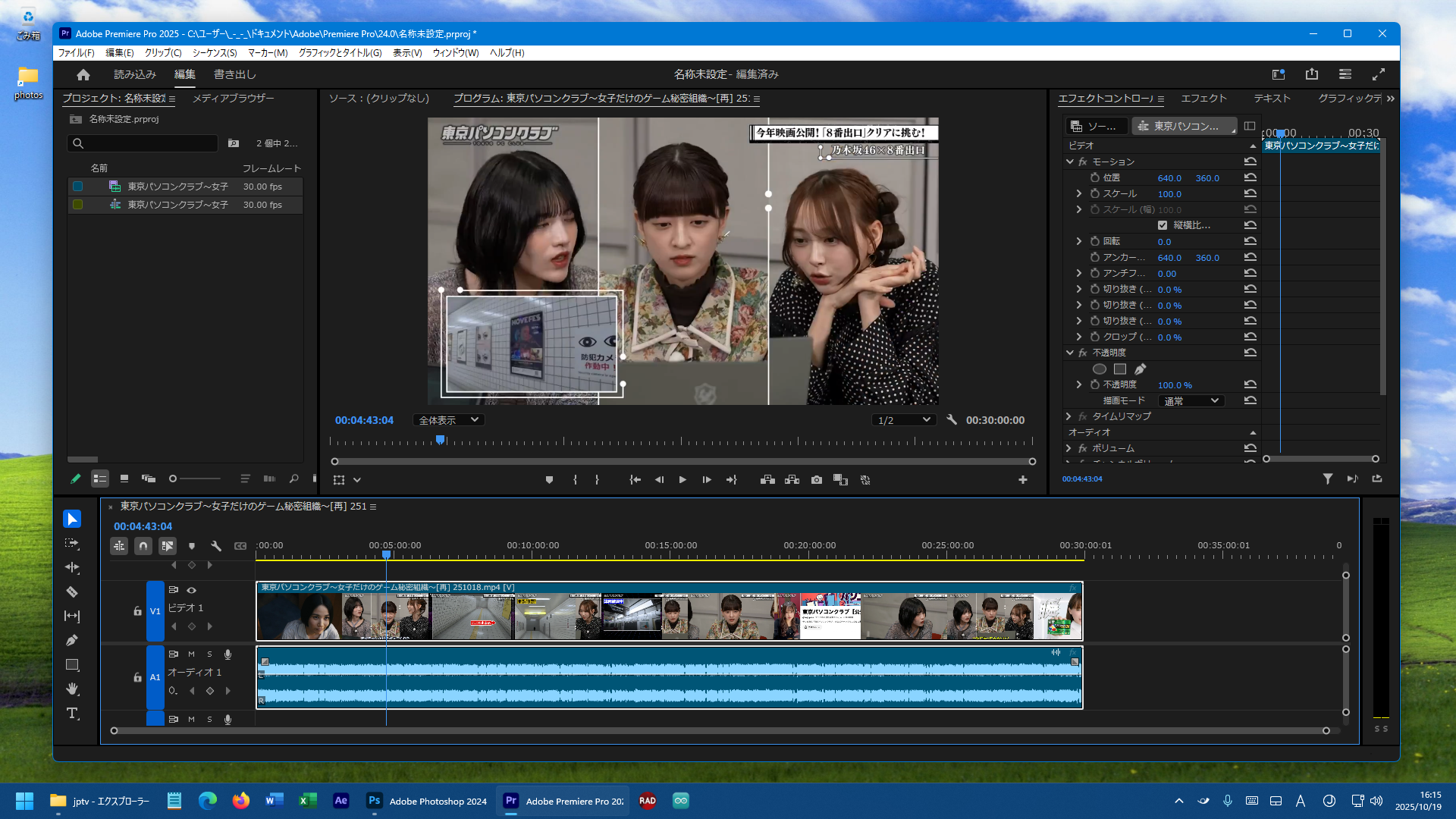Toggle the Snap magnet icon in the timeline
1456x819 pixels.
click(x=143, y=546)
